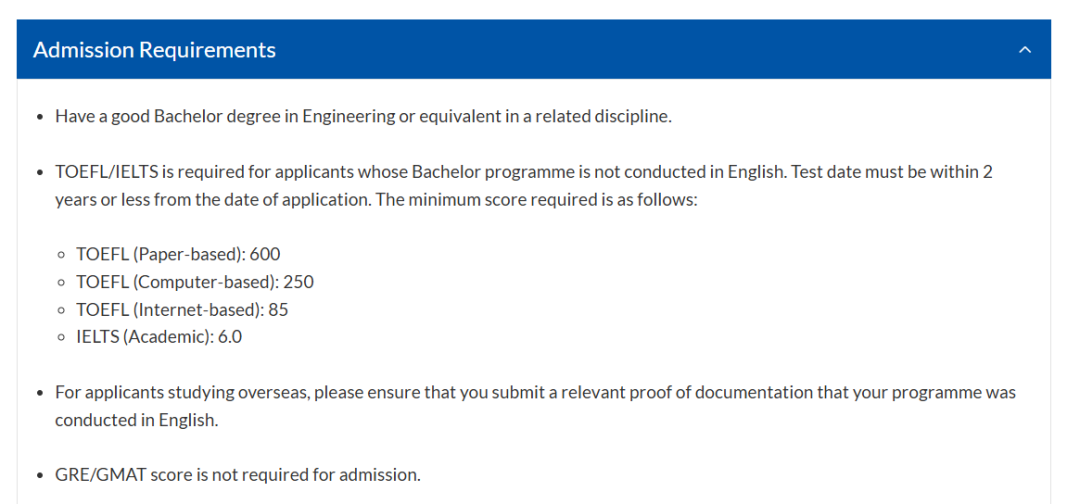Select the TOEFL (Internet-based): 85 item
This screenshot has width=1080, height=504.
[182, 310]
